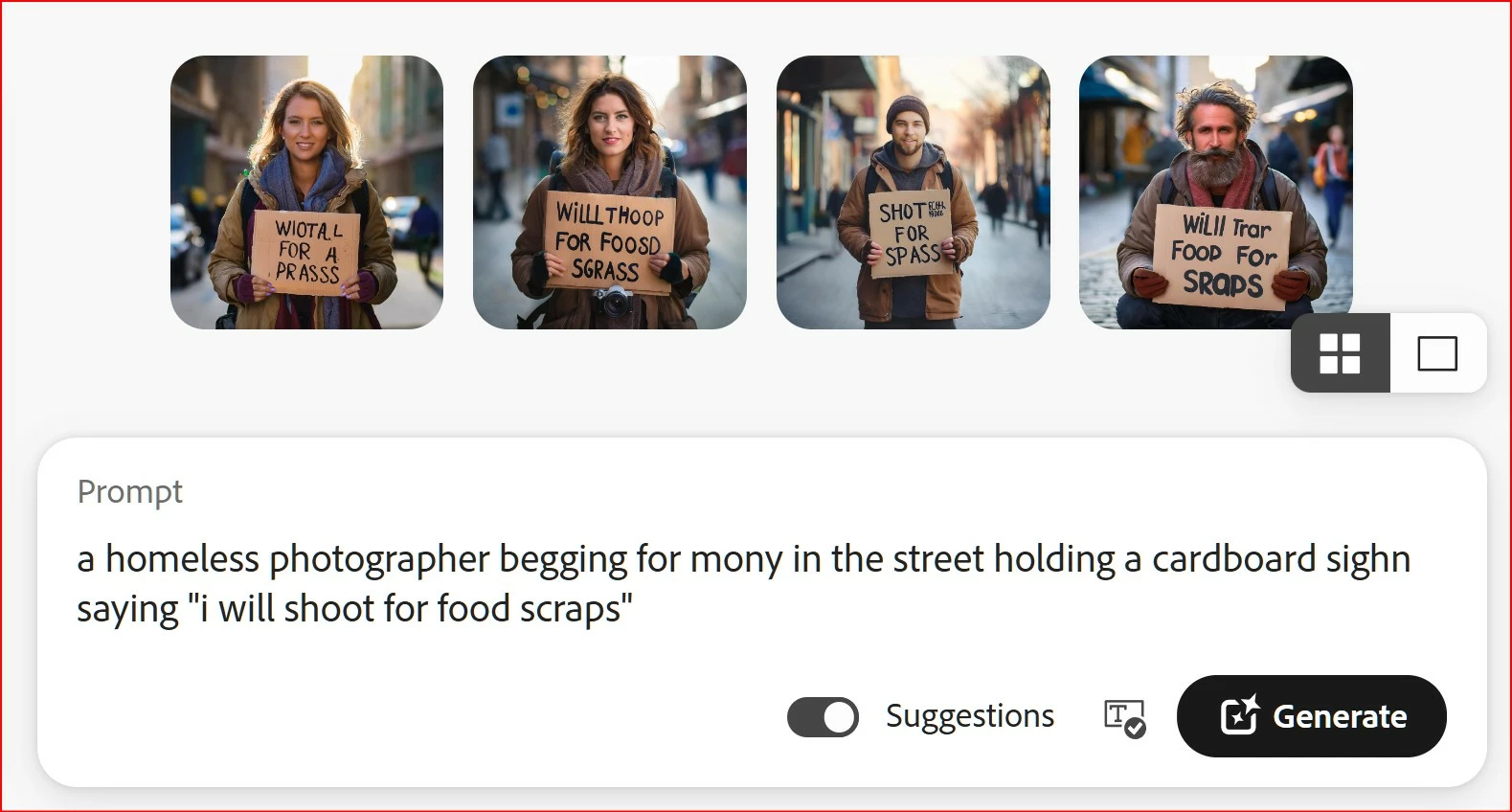1512x812 pixels.
Task: Click the camera hanging in the second image
Action: [x=615, y=302]
